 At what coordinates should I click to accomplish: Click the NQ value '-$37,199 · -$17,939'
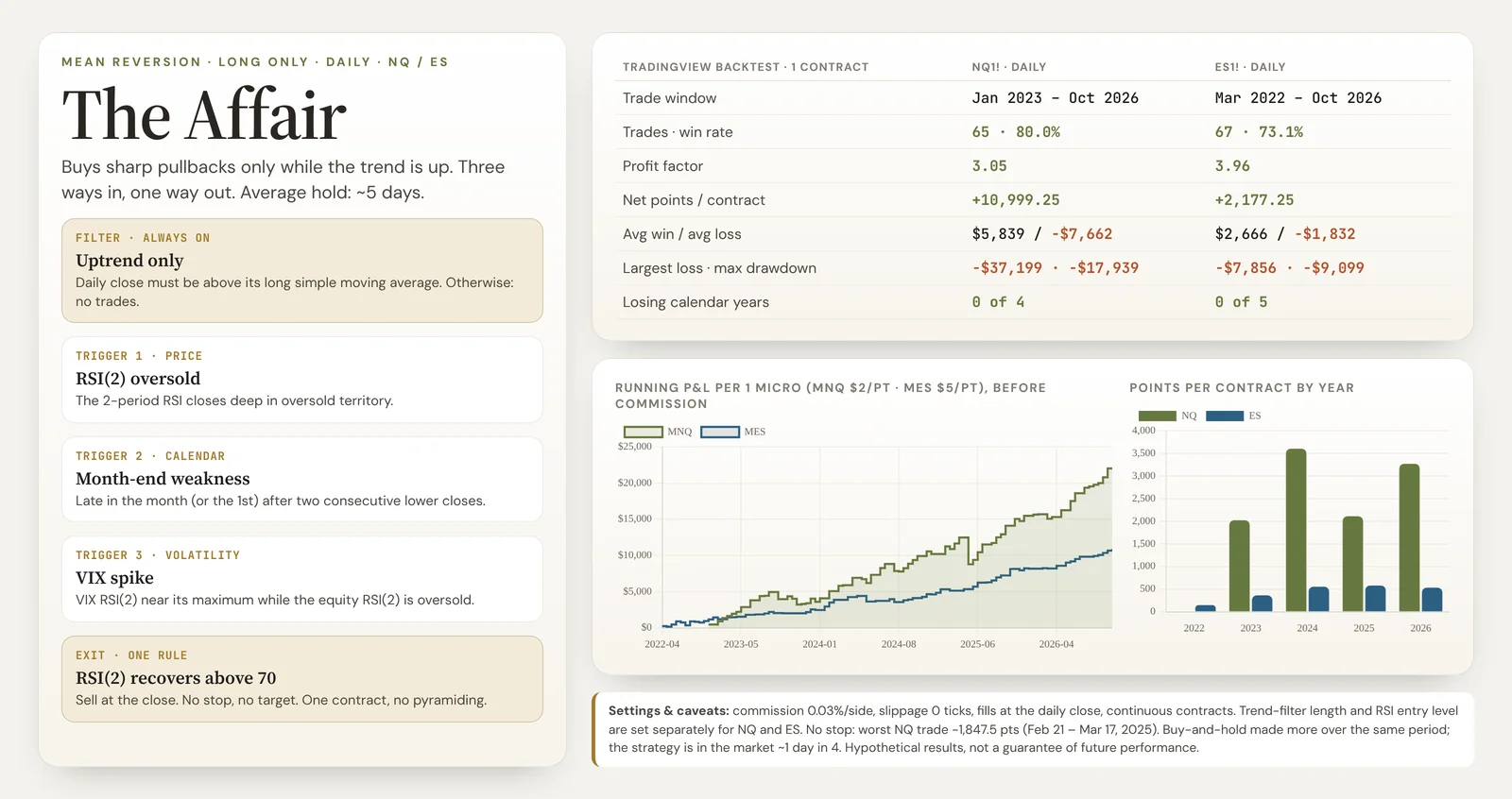(1055, 268)
